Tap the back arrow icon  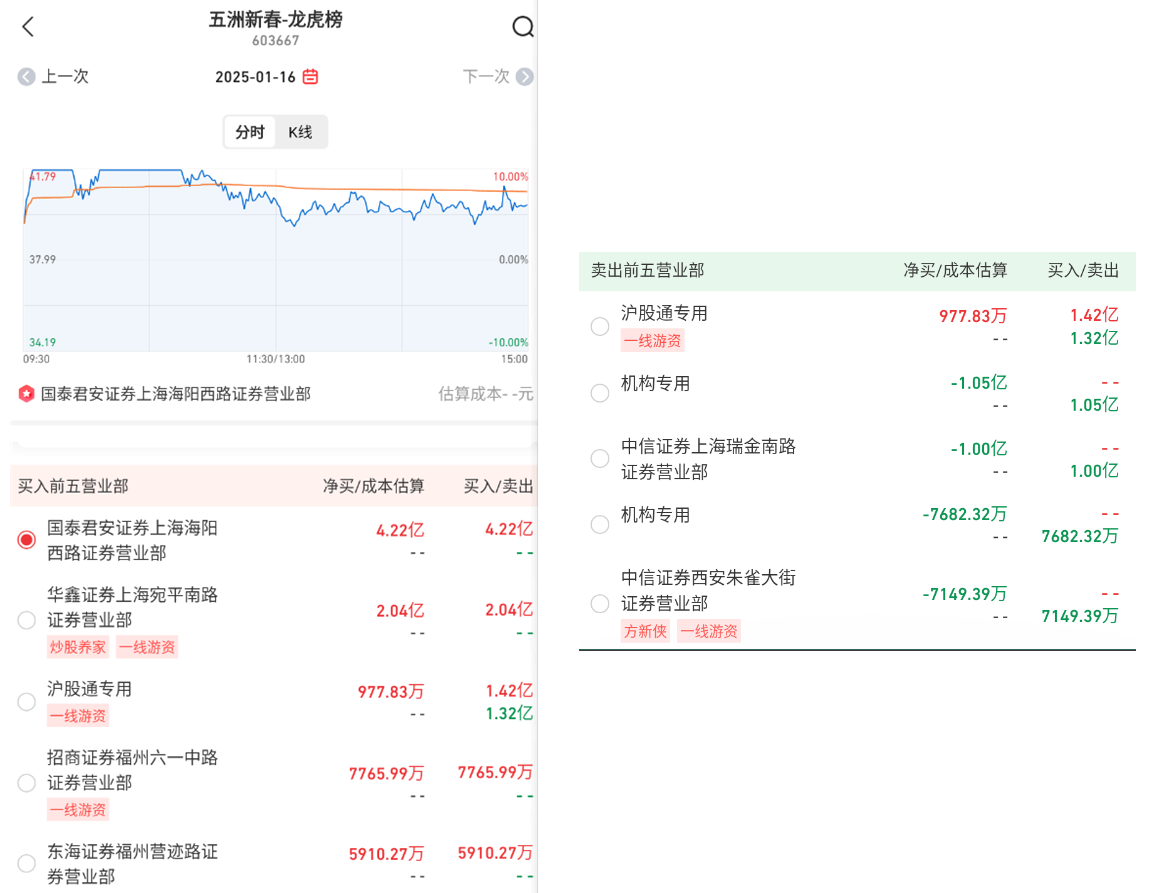tap(28, 27)
